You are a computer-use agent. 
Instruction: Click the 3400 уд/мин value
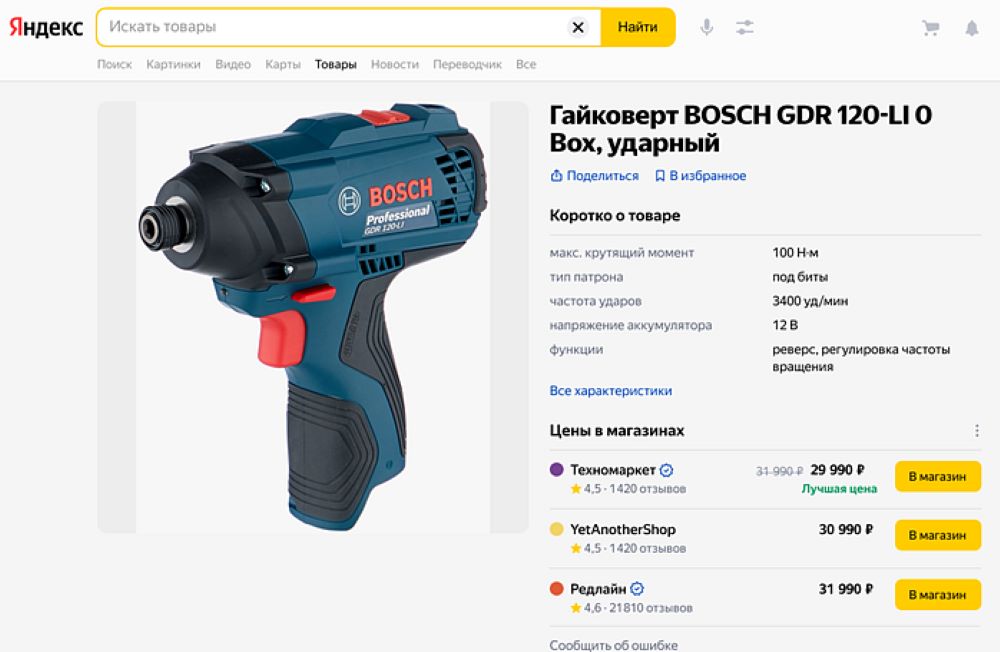click(x=810, y=301)
